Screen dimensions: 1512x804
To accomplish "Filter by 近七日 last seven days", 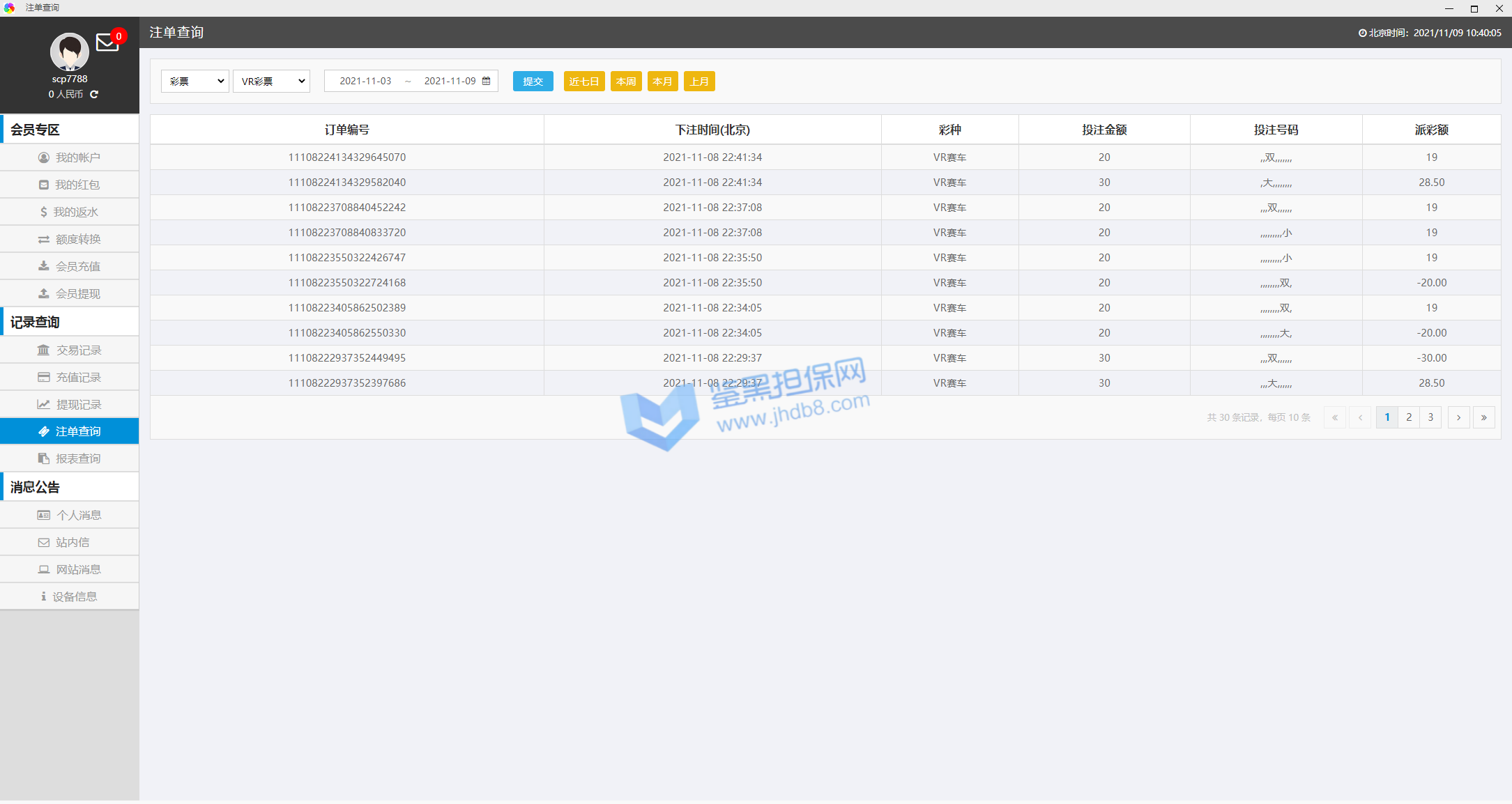I will tap(583, 82).
